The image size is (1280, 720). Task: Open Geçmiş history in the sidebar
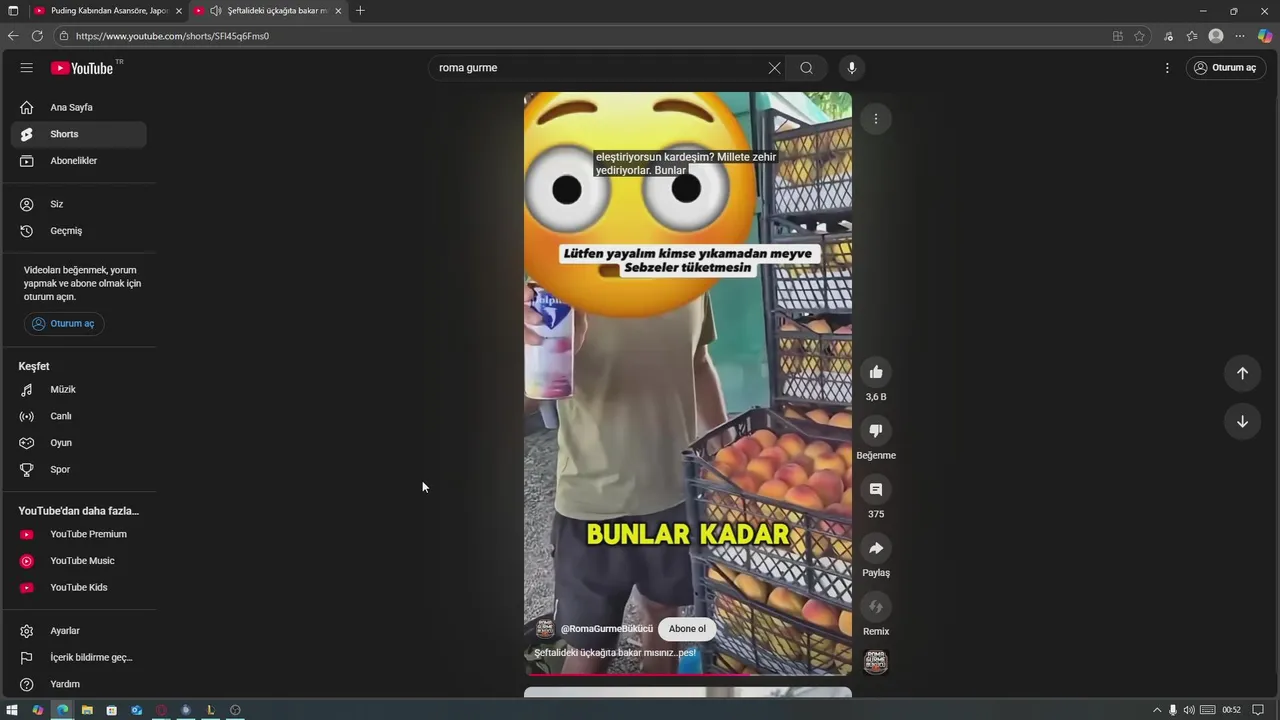(79, 231)
